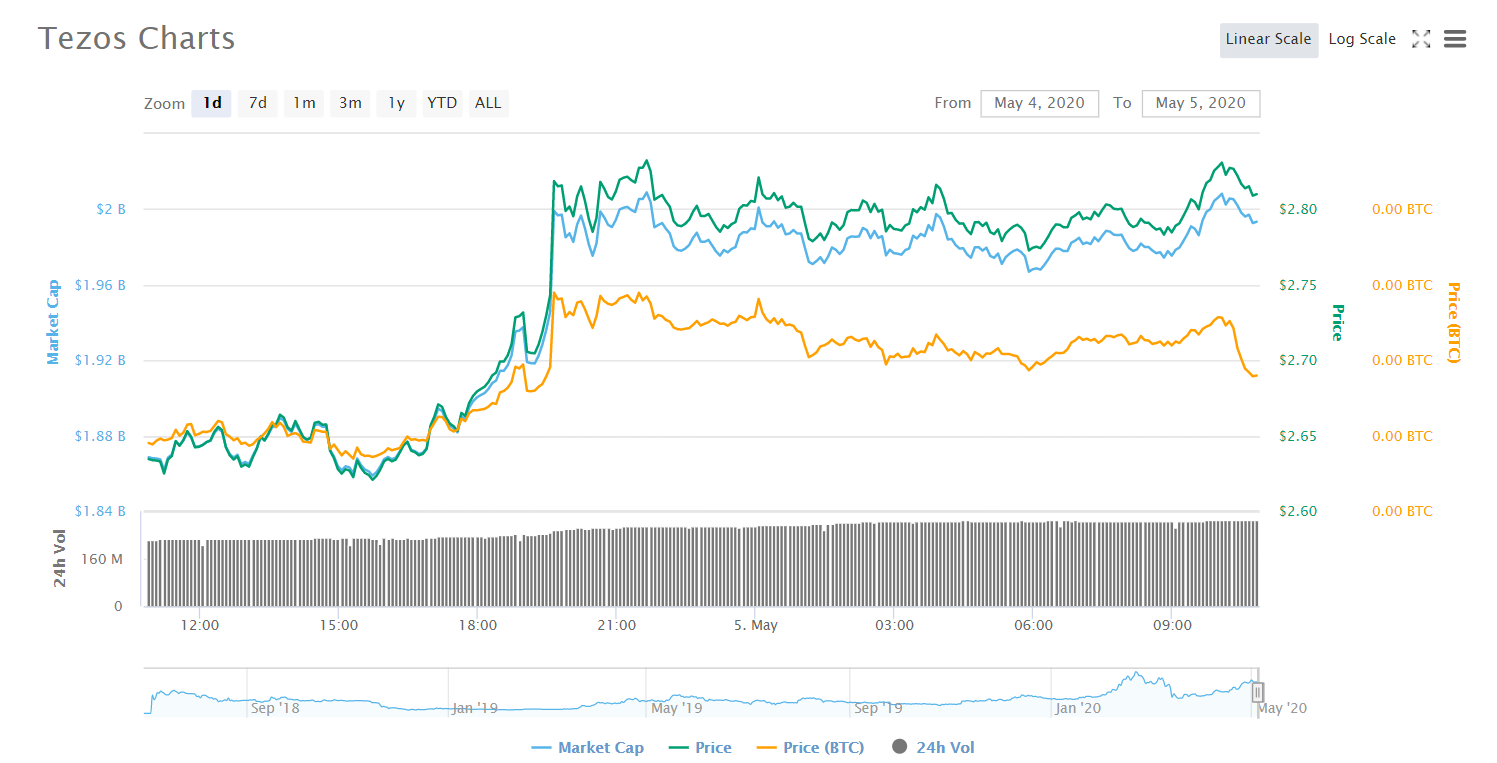
Task: Click the $2.70 price axis label
Action: [1298, 360]
